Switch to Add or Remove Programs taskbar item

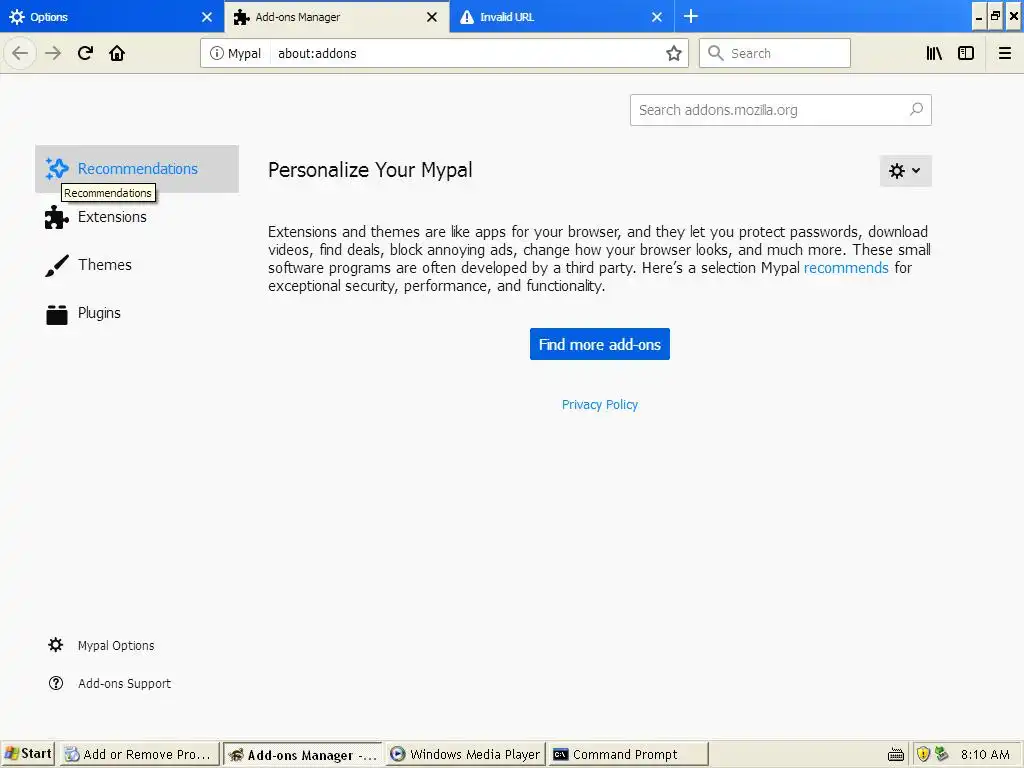(x=140, y=754)
